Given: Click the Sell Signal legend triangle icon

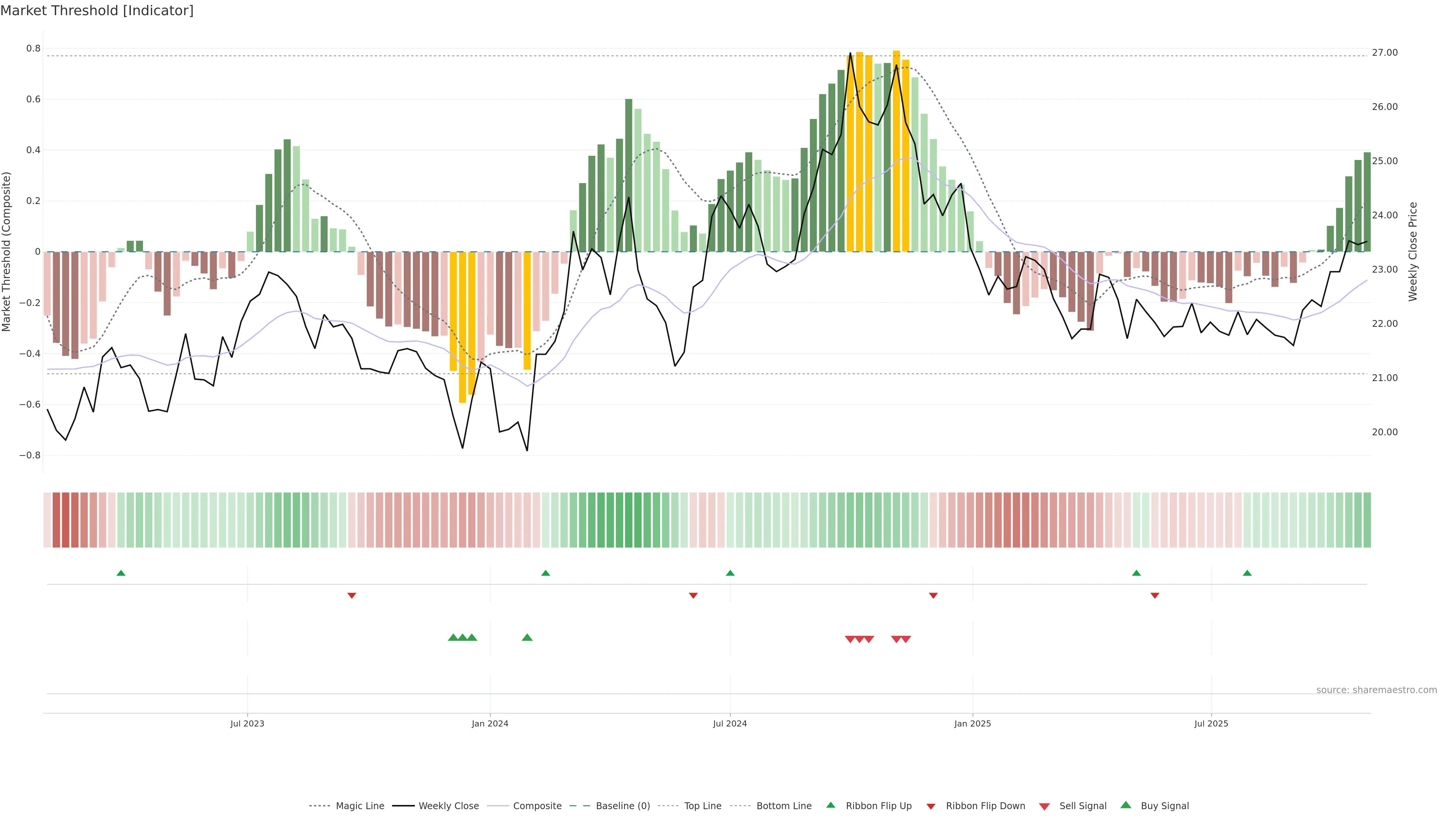Looking at the screenshot, I should [x=1045, y=806].
